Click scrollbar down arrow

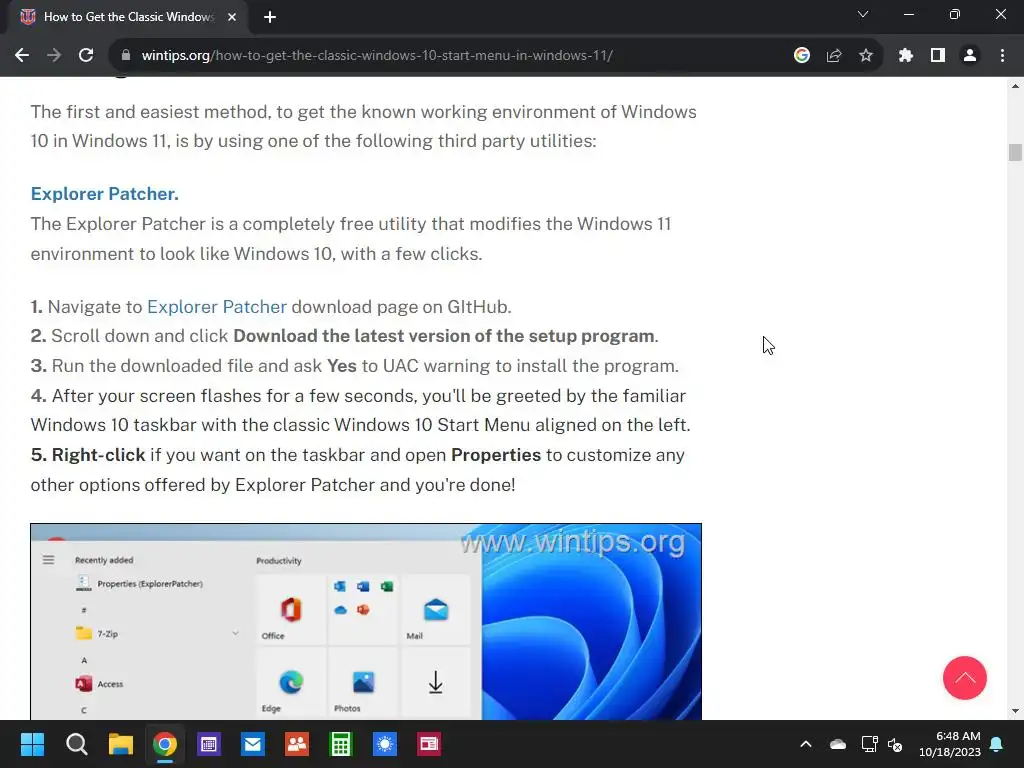(1015, 711)
